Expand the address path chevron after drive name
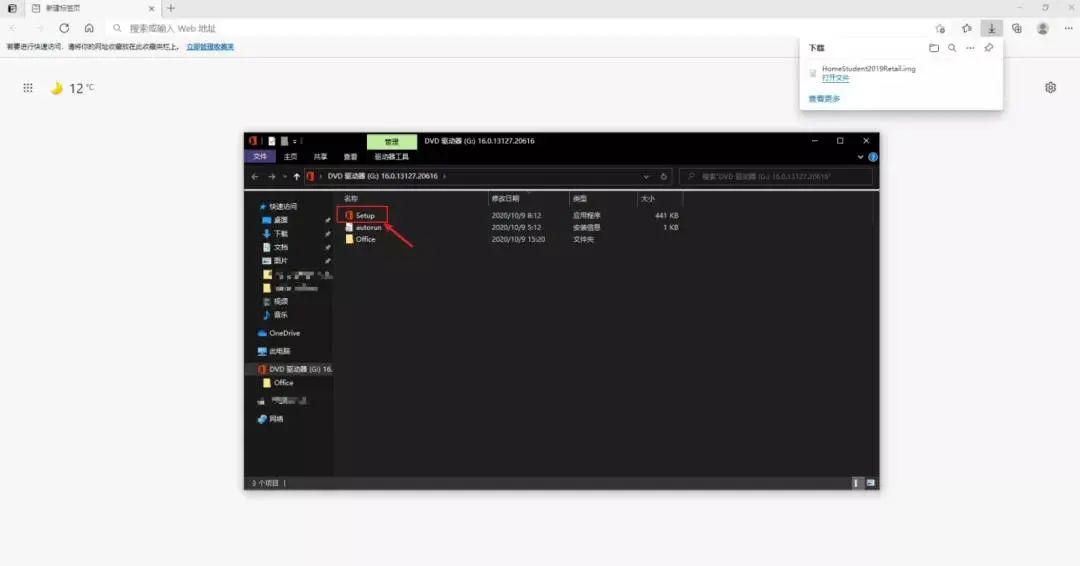This screenshot has height=566, width=1080. click(444, 176)
